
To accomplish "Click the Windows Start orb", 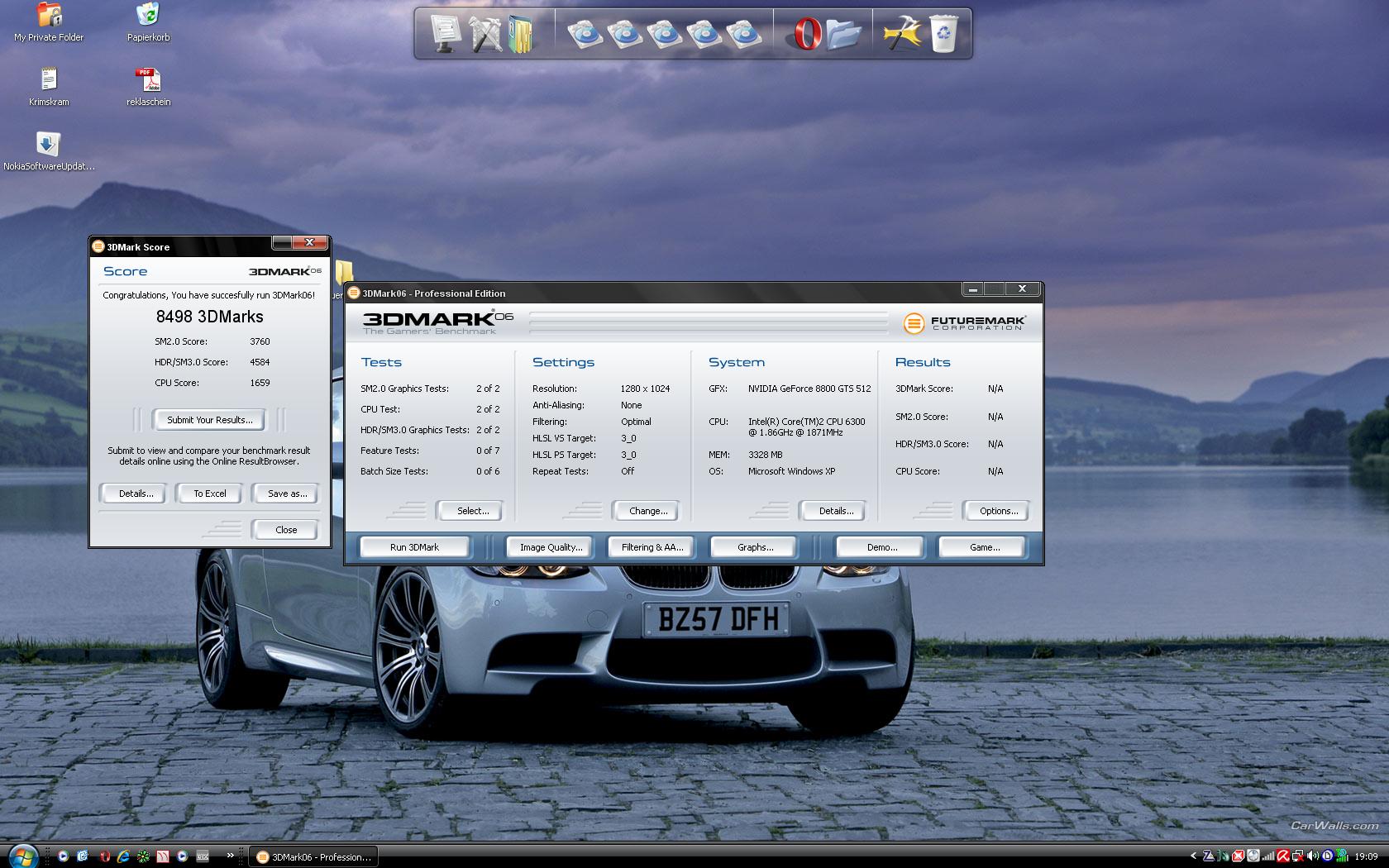I will click(x=22, y=855).
